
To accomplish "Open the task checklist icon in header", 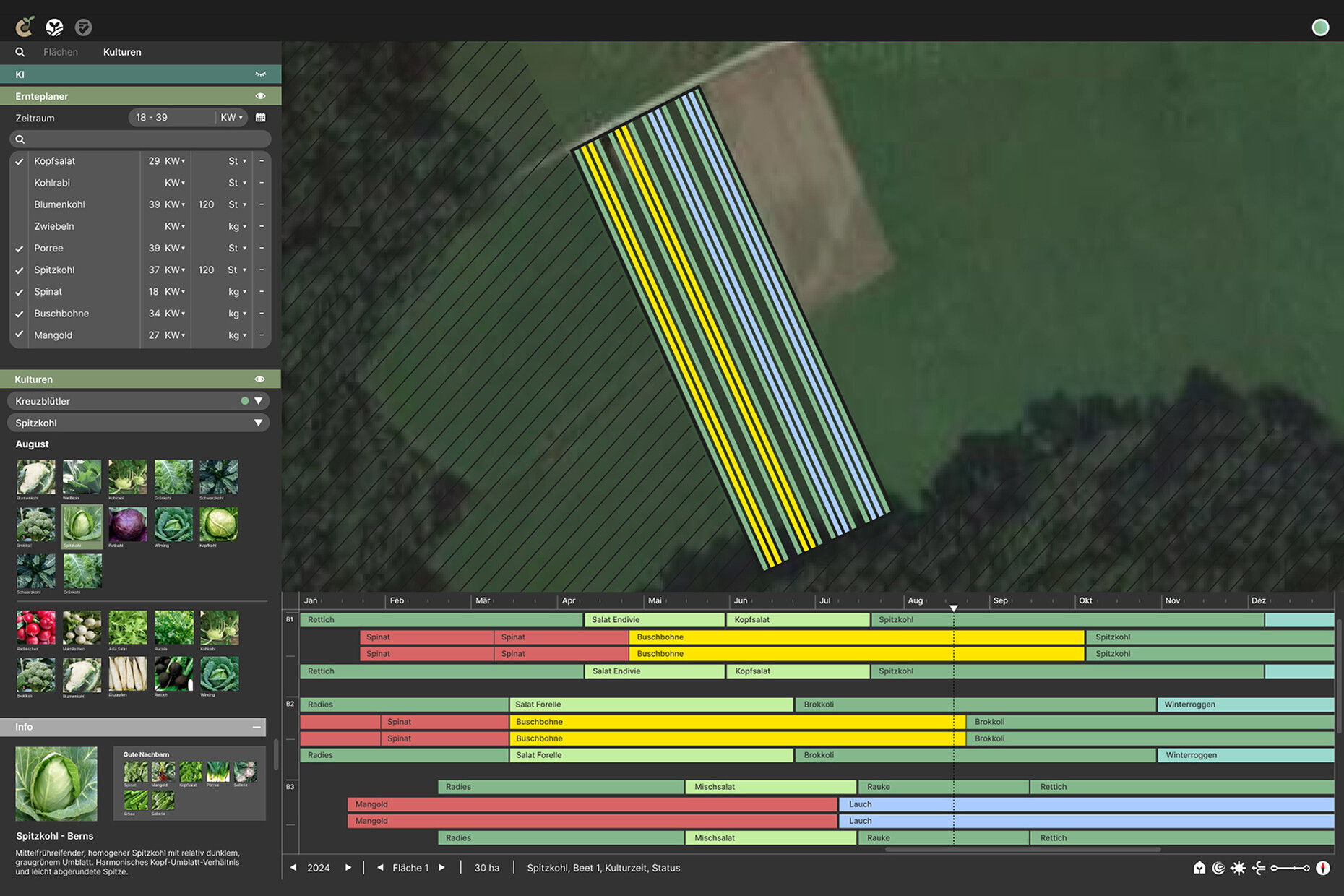I will [84, 27].
